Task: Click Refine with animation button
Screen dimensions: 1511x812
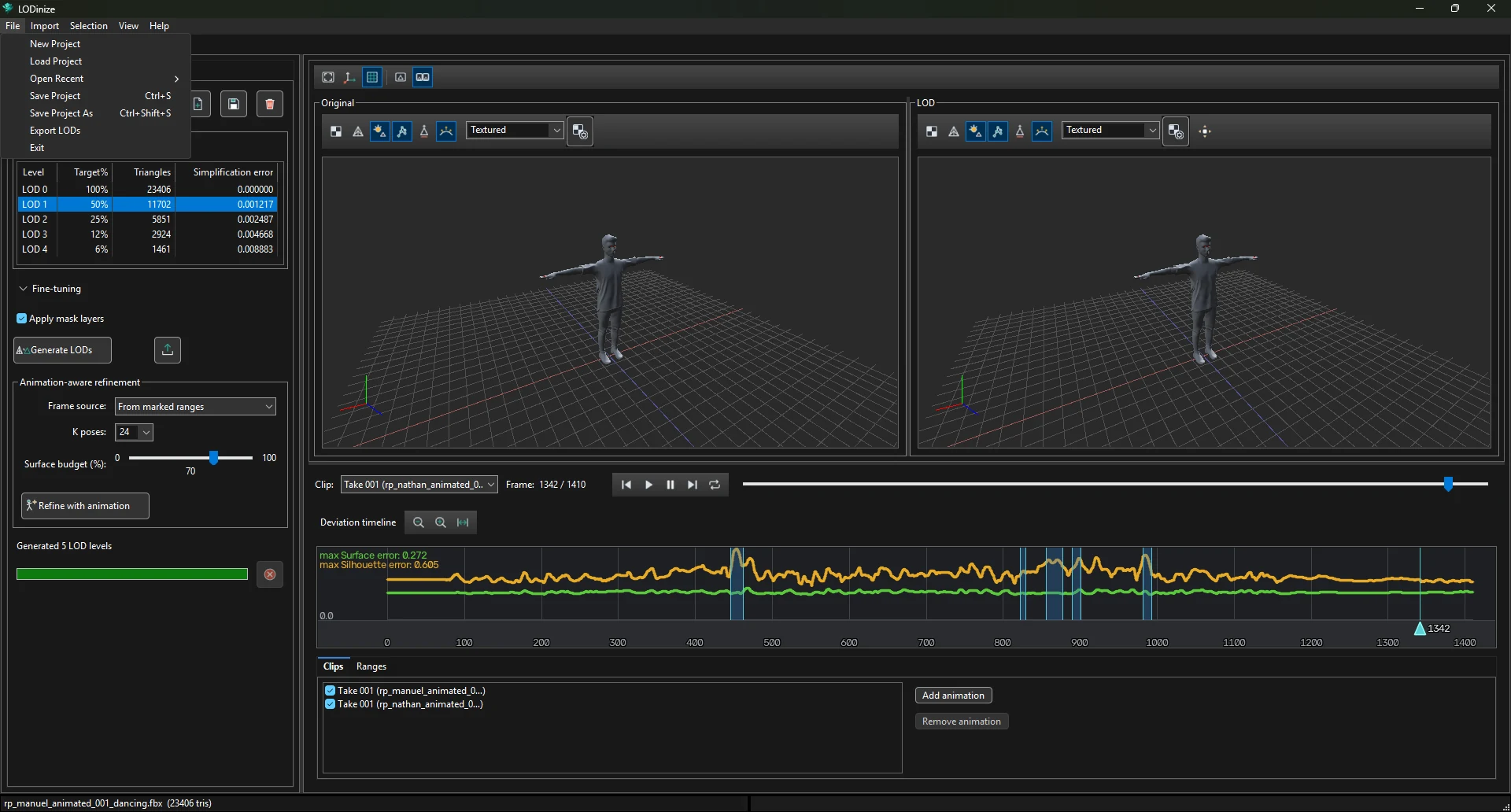Action: (x=85, y=506)
